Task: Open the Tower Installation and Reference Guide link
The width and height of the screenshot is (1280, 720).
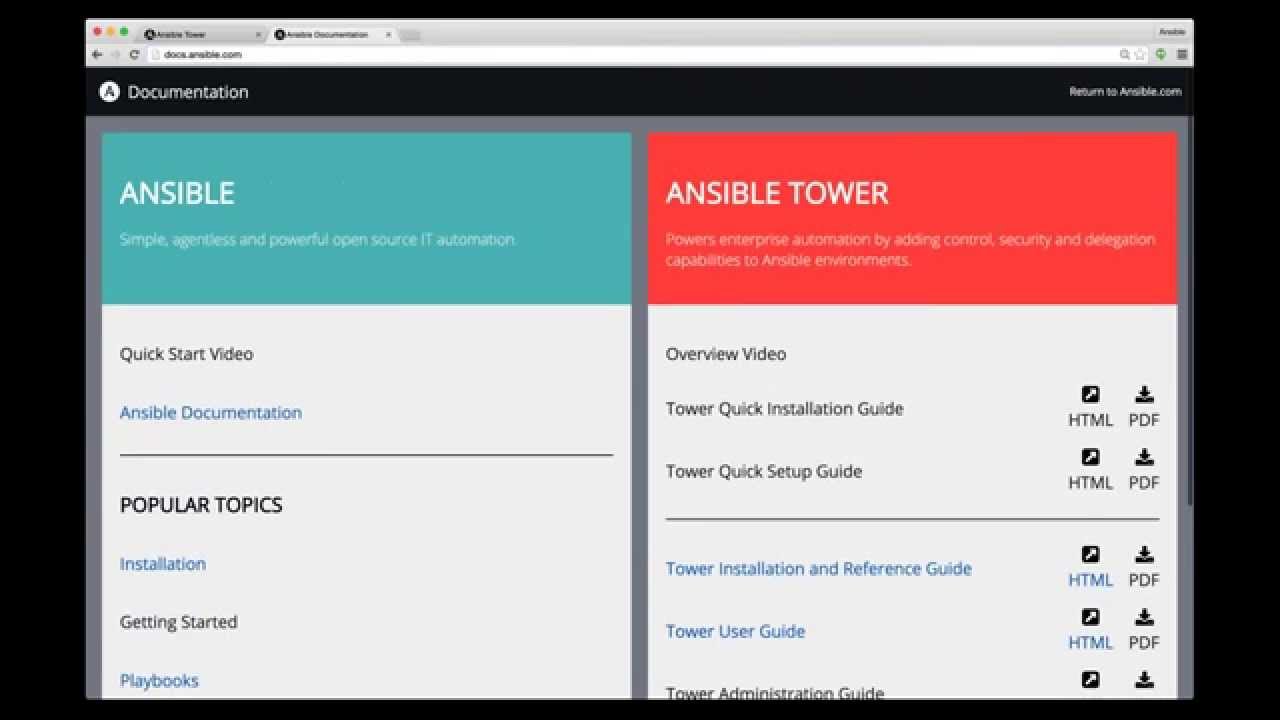Action: (819, 569)
